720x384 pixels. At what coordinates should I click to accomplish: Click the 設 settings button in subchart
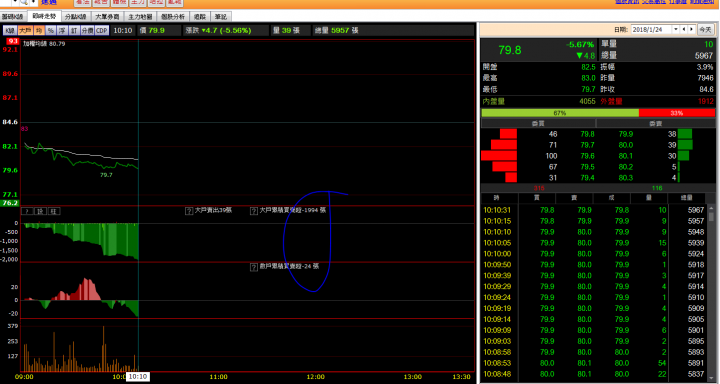[x=40, y=211]
